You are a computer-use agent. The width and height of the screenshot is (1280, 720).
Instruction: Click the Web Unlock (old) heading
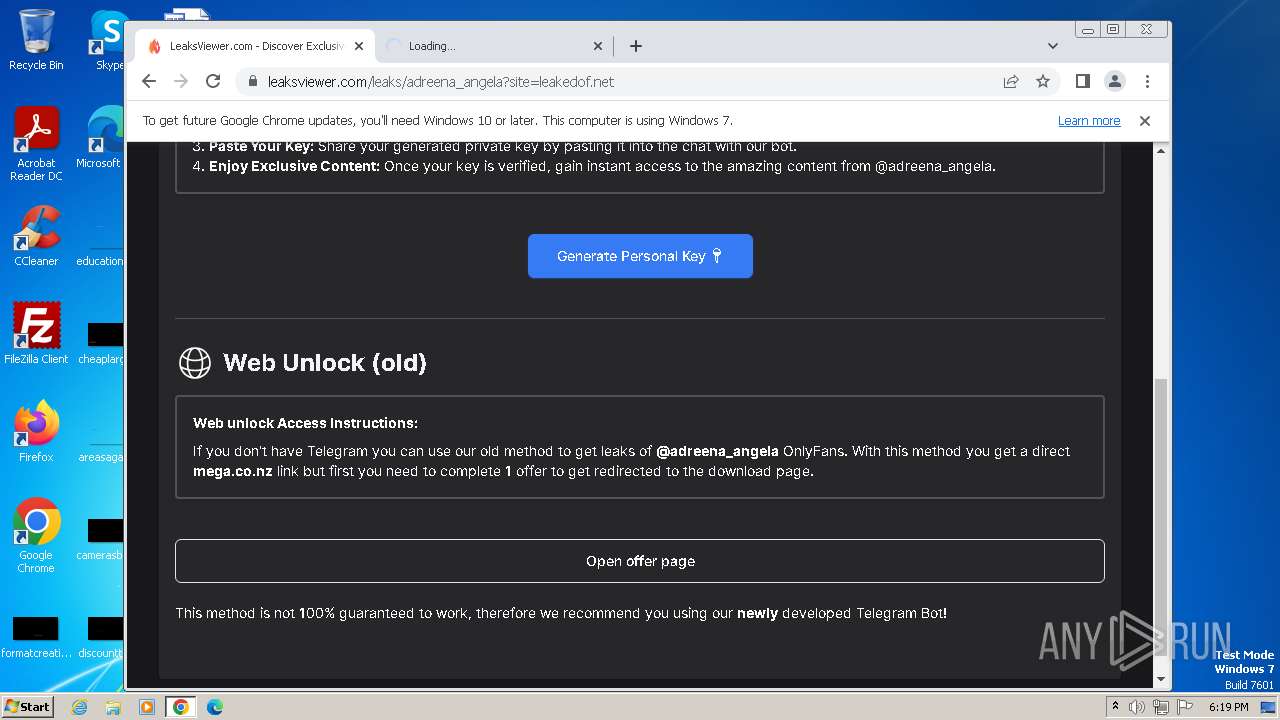325,362
